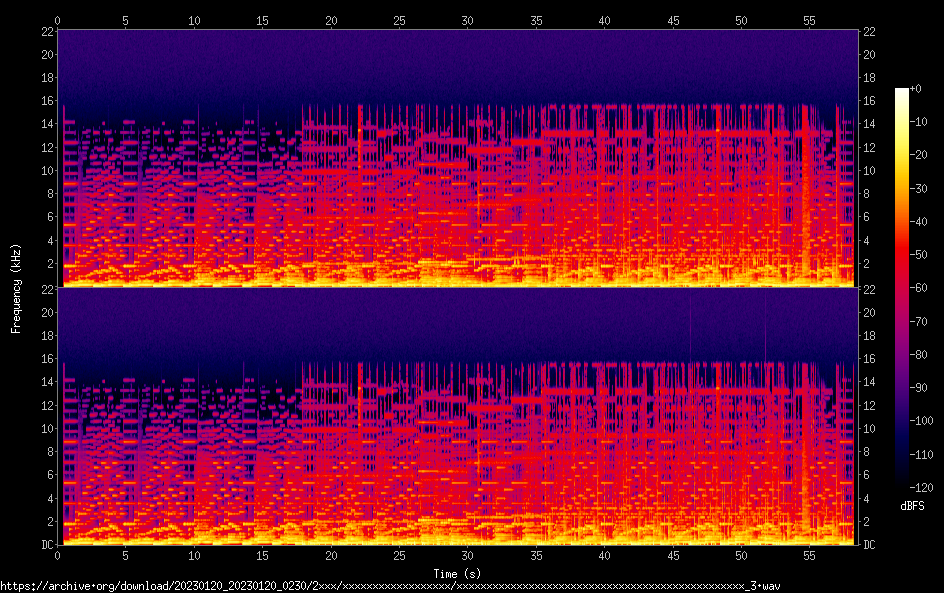Click the bright vertical streak near 55 seconds, upper channel

(805, 200)
